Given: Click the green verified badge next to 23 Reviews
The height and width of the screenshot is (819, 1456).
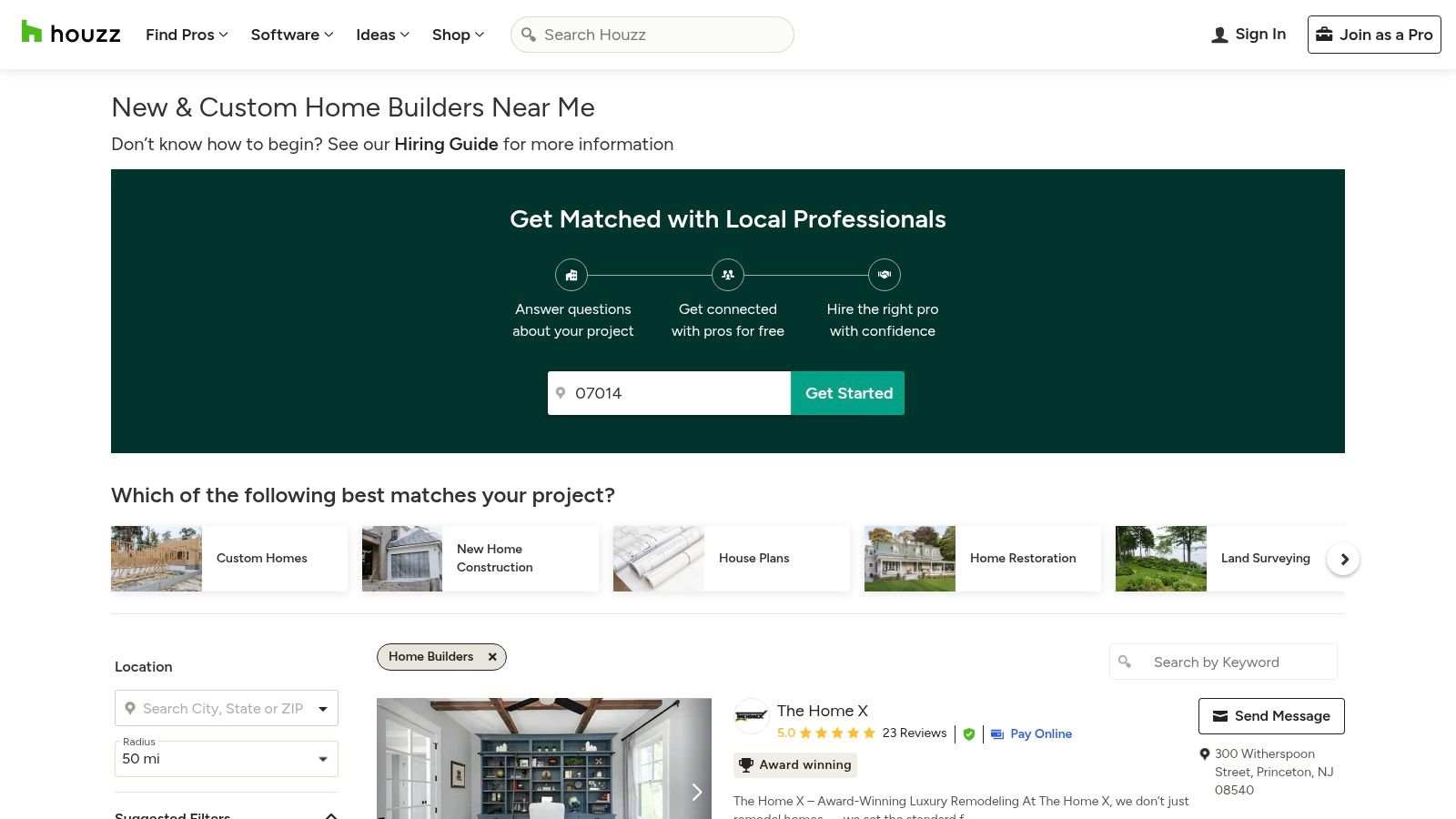Looking at the screenshot, I should [x=968, y=733].
